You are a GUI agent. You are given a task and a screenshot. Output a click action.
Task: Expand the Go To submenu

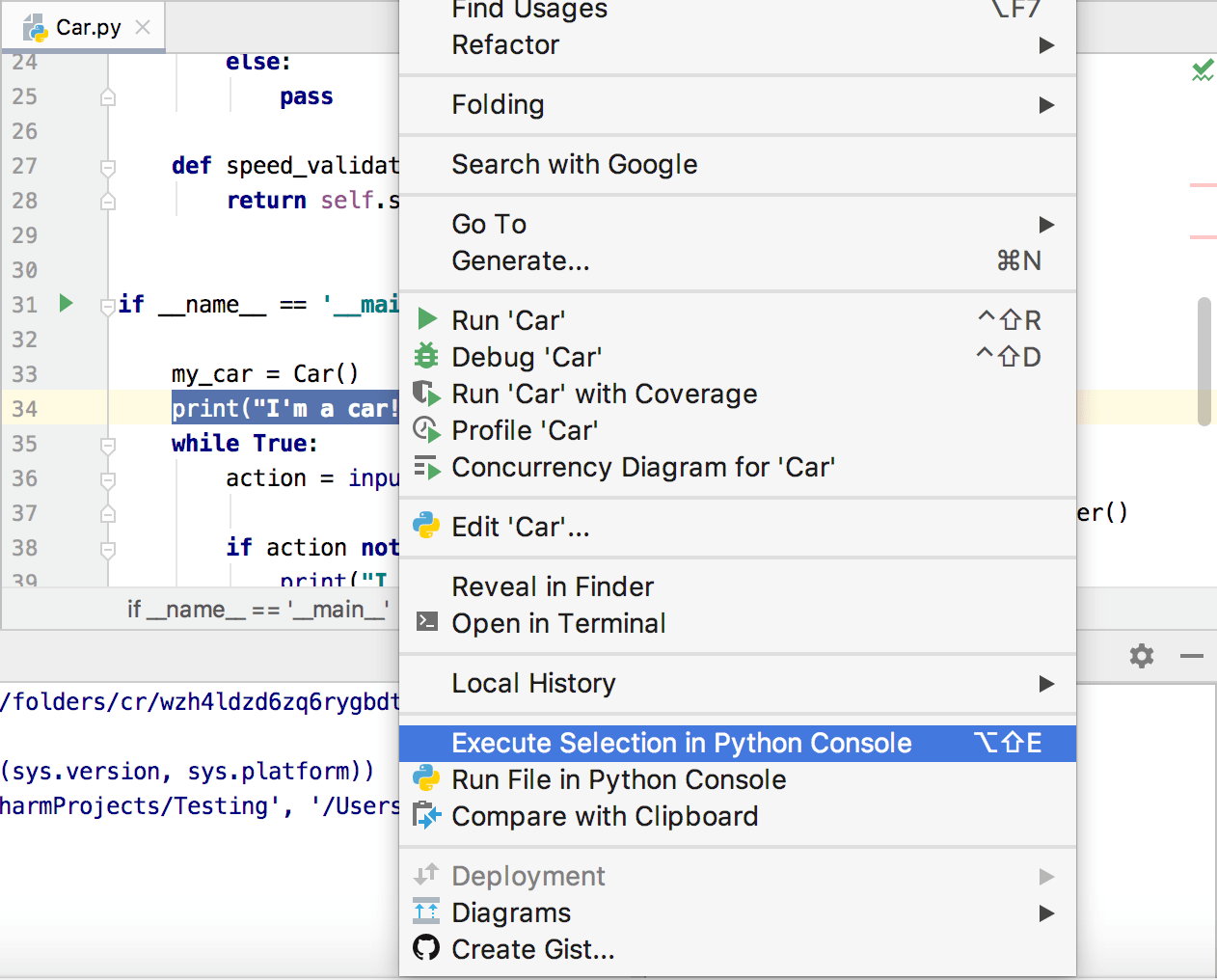(1047, 224)
